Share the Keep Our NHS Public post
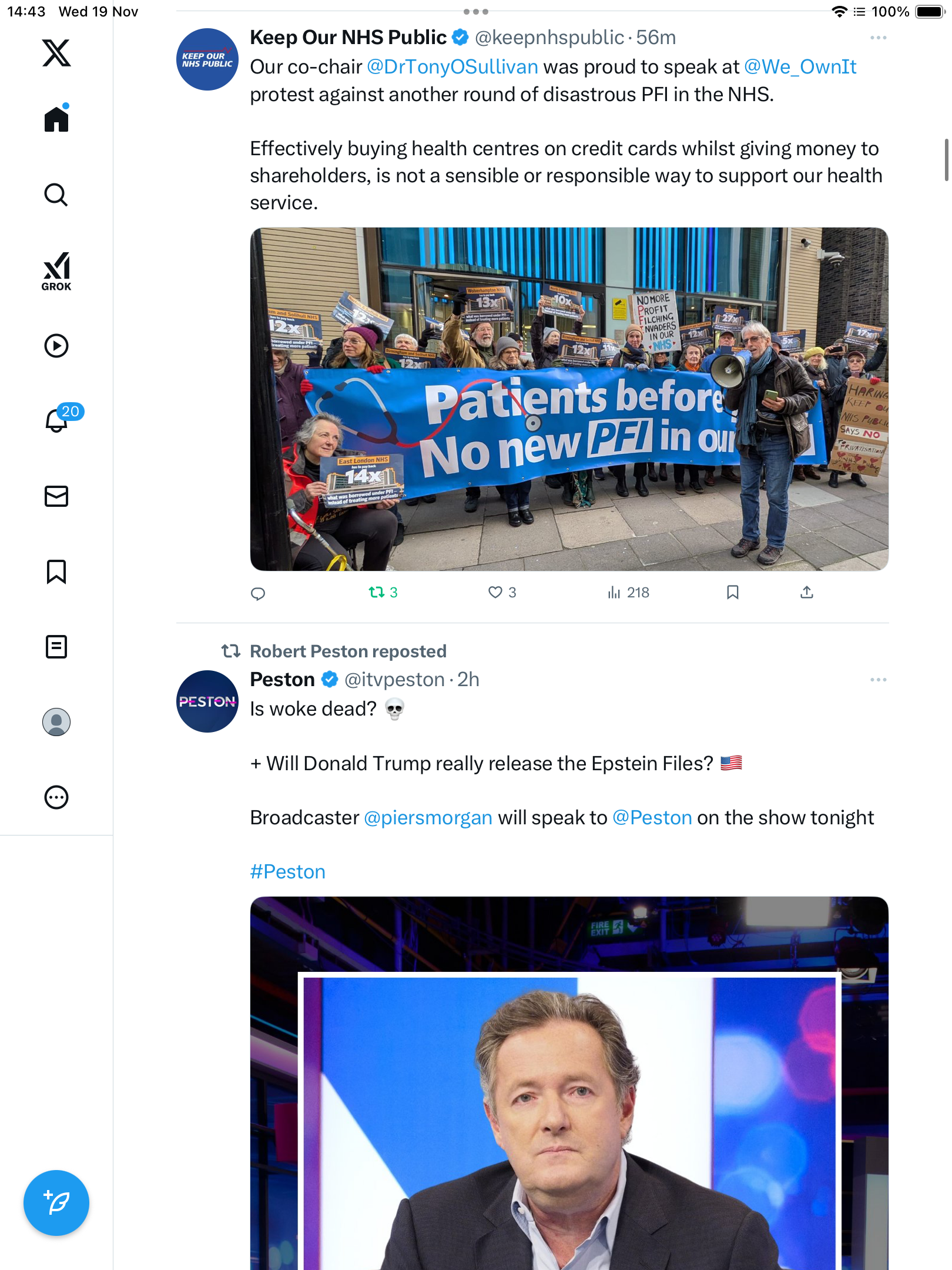 click(x=807, y=593)
